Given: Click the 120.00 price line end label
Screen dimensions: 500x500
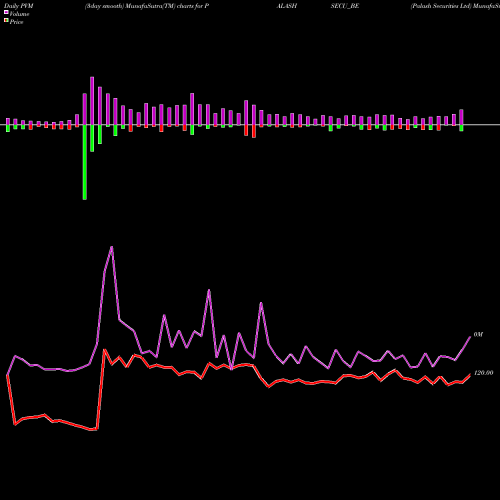Looking at the screenshot, I should click(483, 373).
